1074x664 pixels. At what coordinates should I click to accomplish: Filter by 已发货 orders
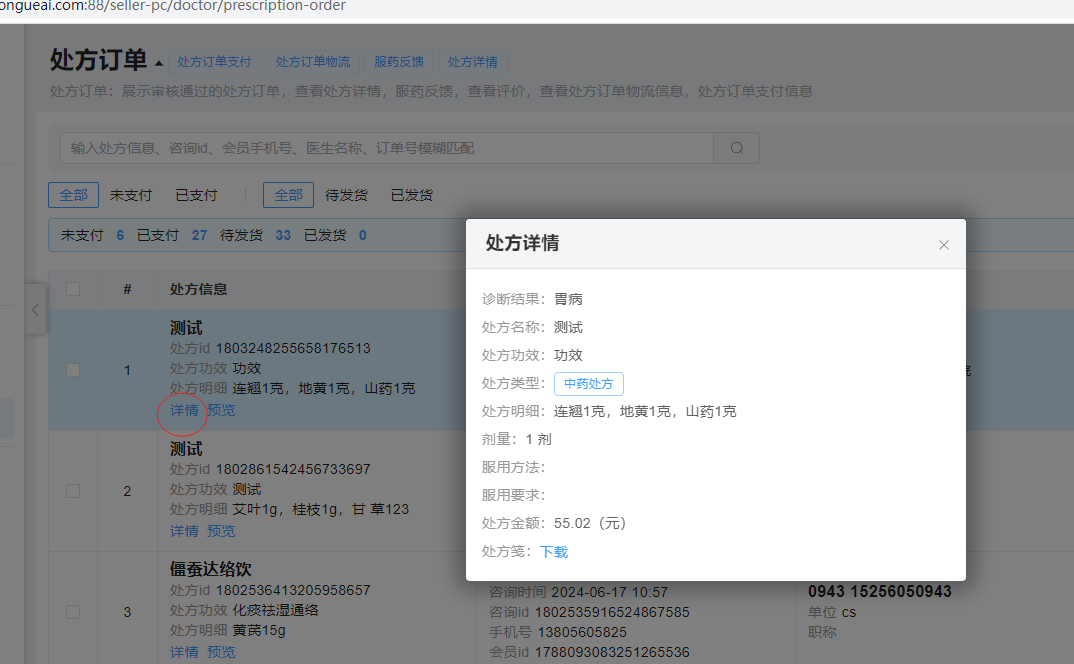tap(412, 195)
